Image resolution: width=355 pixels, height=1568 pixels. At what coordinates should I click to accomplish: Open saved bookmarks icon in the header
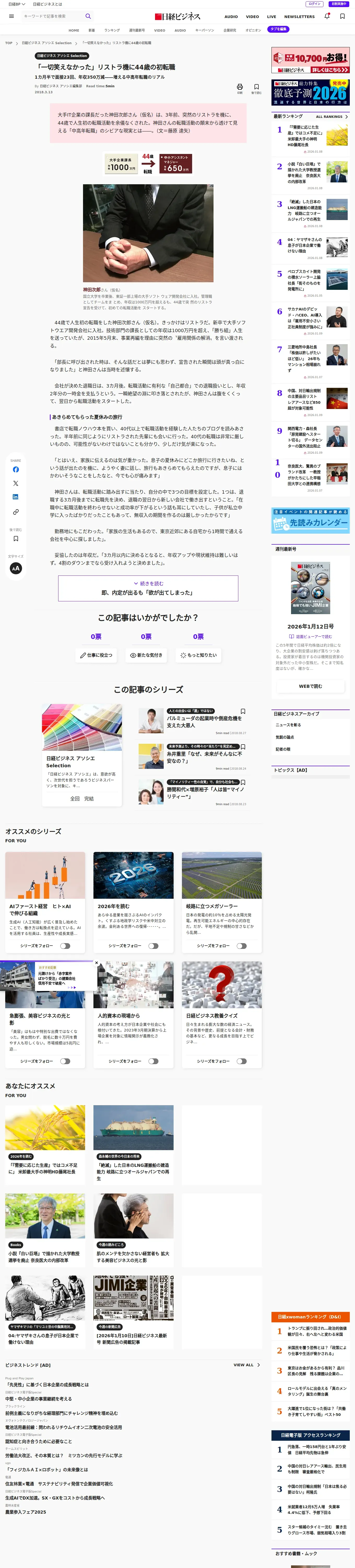click(342, 16)
